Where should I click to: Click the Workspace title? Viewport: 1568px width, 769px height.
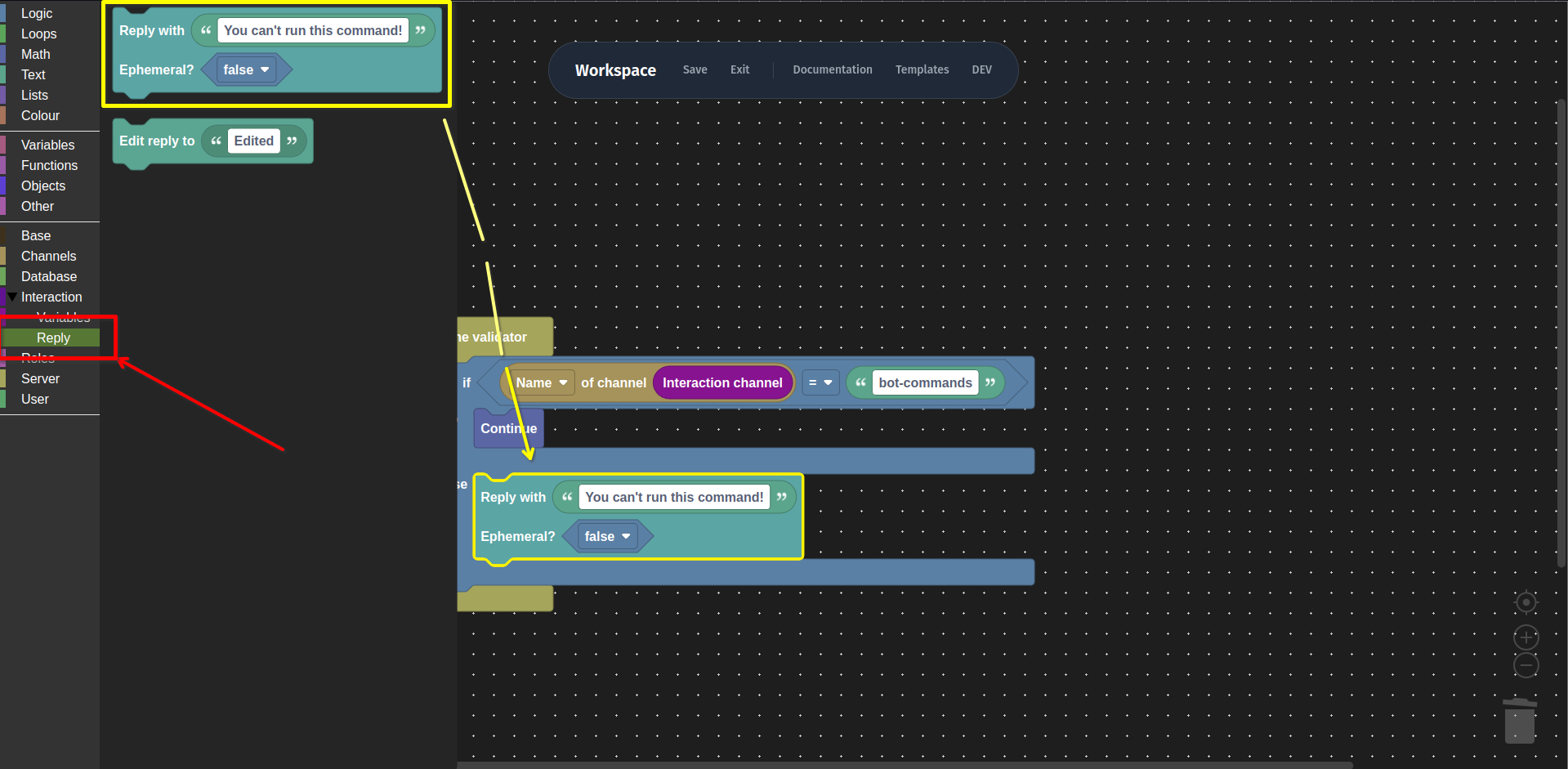click(x=615, y=70)
